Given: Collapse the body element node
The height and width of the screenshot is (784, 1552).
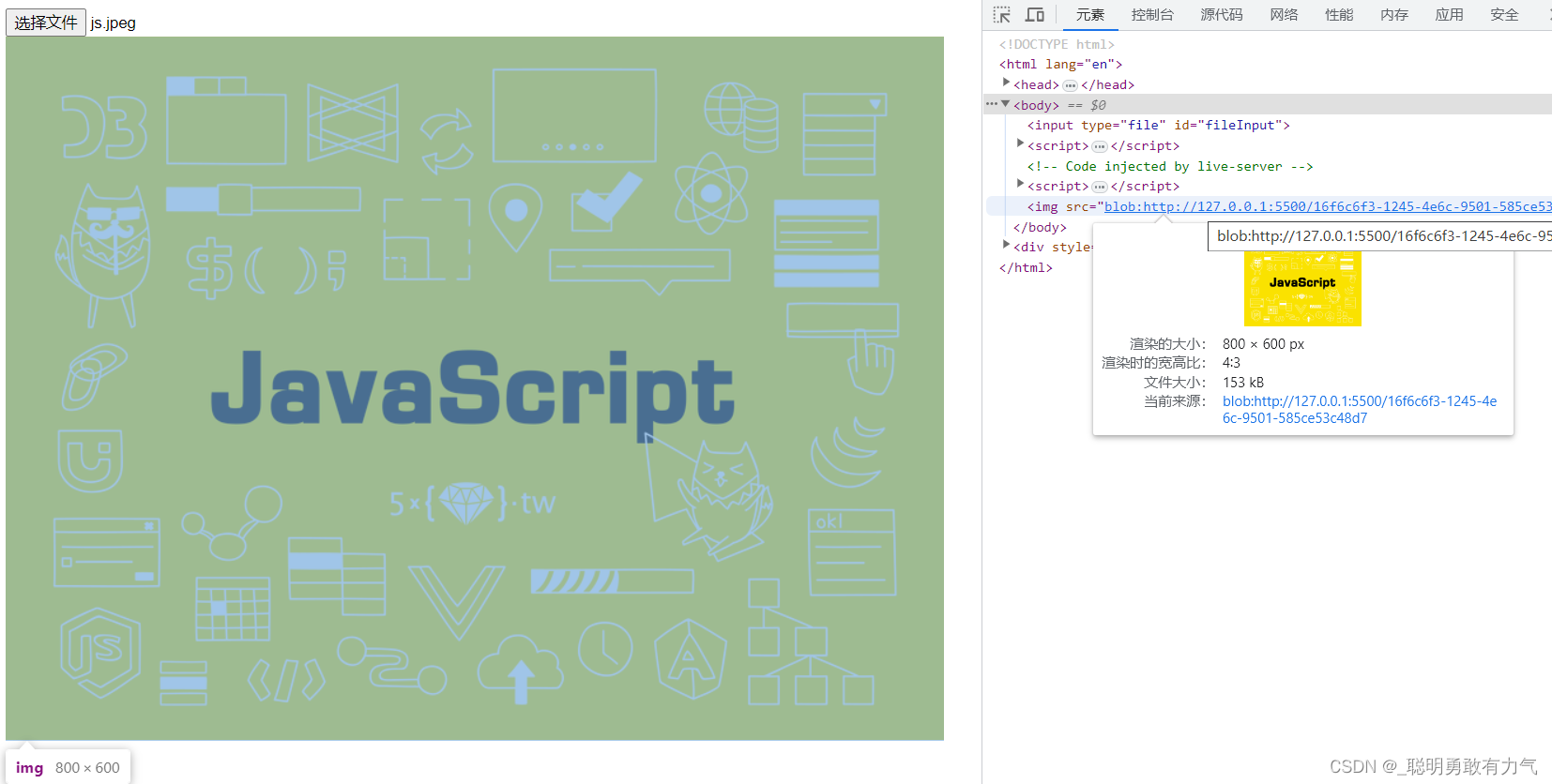Looking at the screenshot, I should pyautogui.click(x=1006, y=104).
